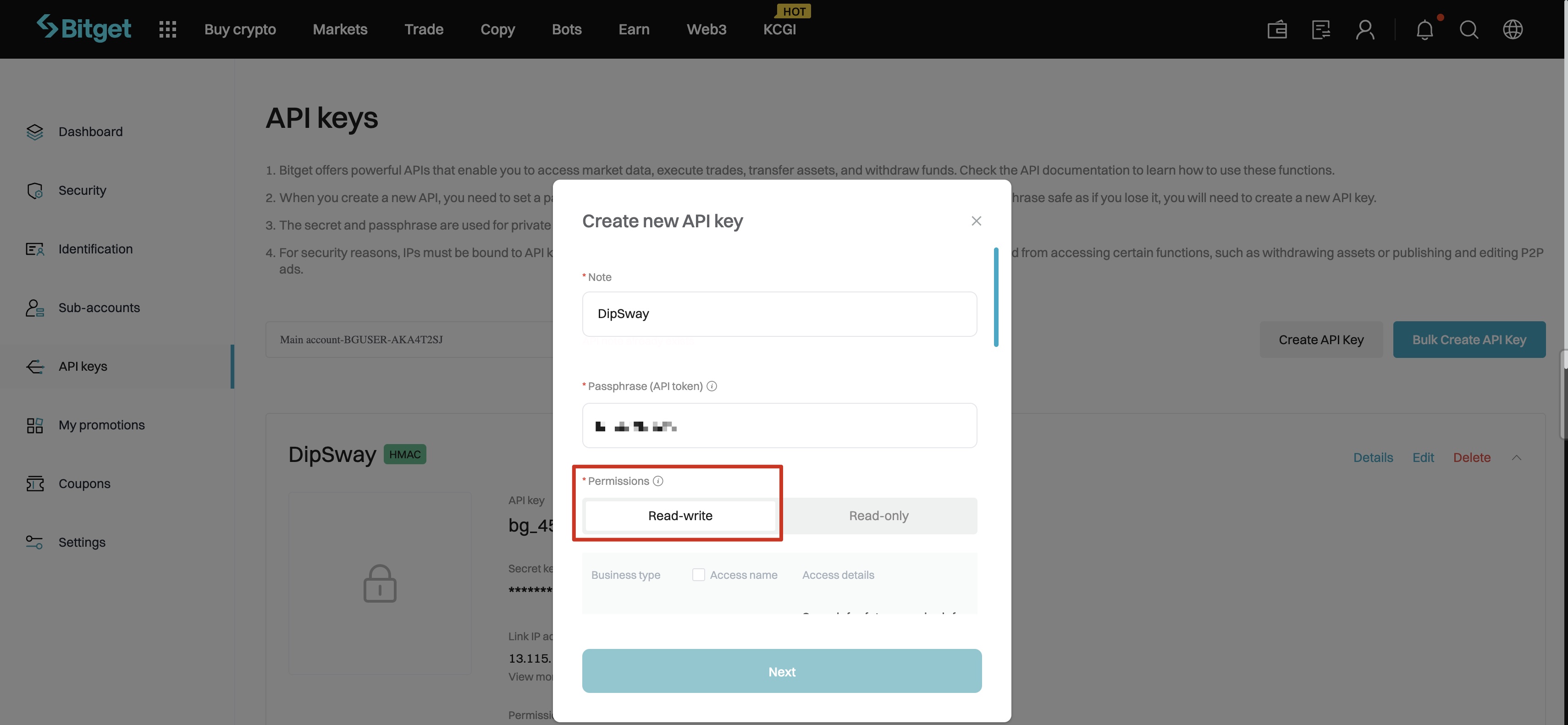Click the Note input field

779,314
